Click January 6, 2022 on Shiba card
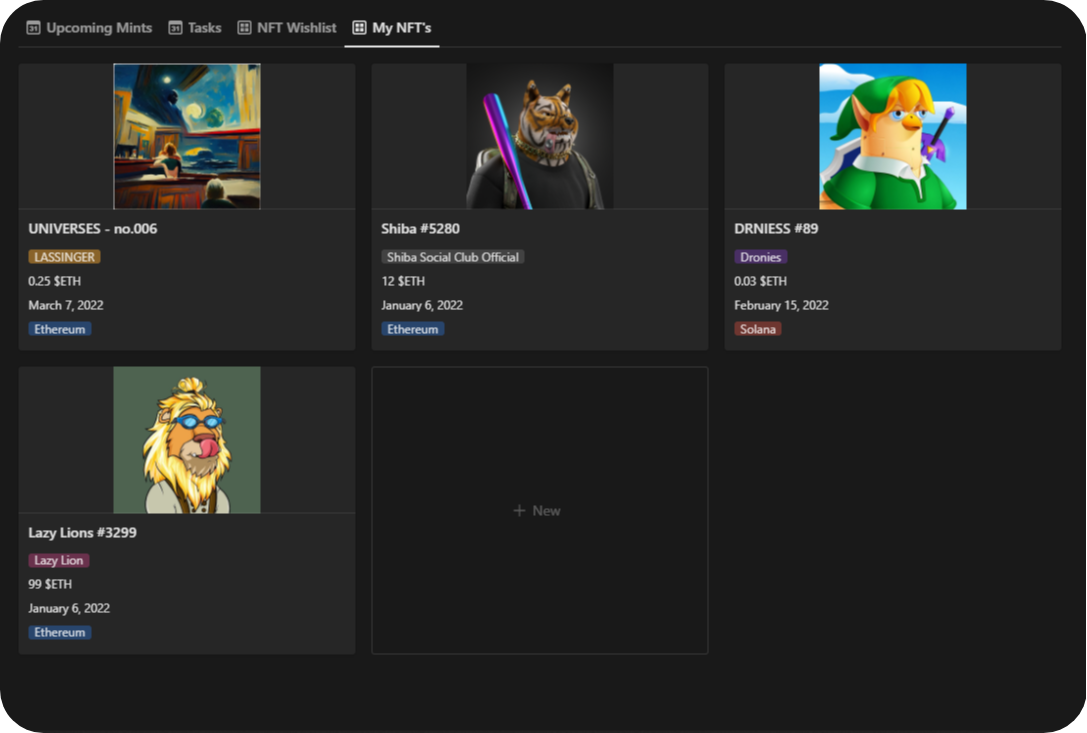The width and height of the screenshot is (1087, 733). [x=422, y=305]
